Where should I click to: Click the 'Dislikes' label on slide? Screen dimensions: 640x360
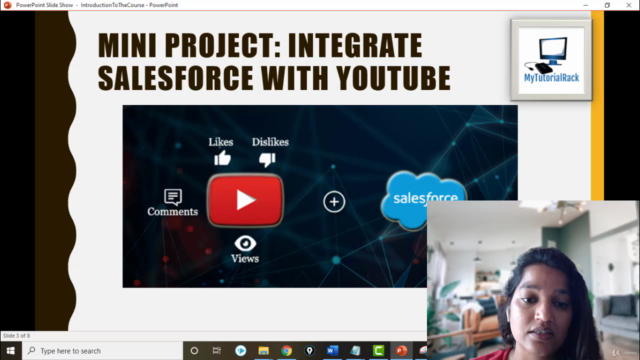coord(270,142)
